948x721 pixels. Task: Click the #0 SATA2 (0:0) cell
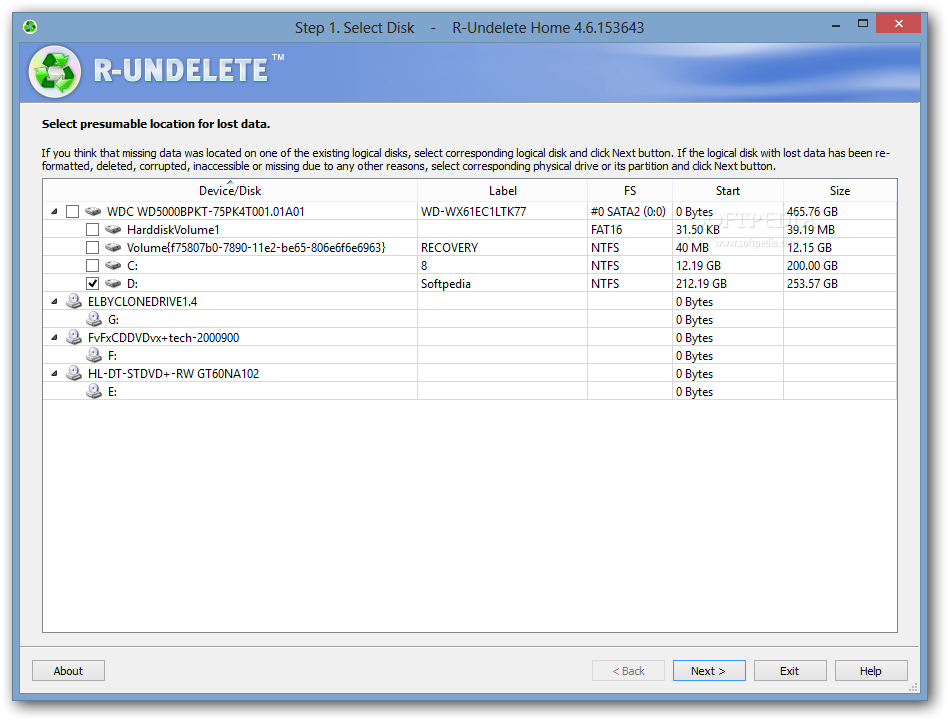click(628, 212)
